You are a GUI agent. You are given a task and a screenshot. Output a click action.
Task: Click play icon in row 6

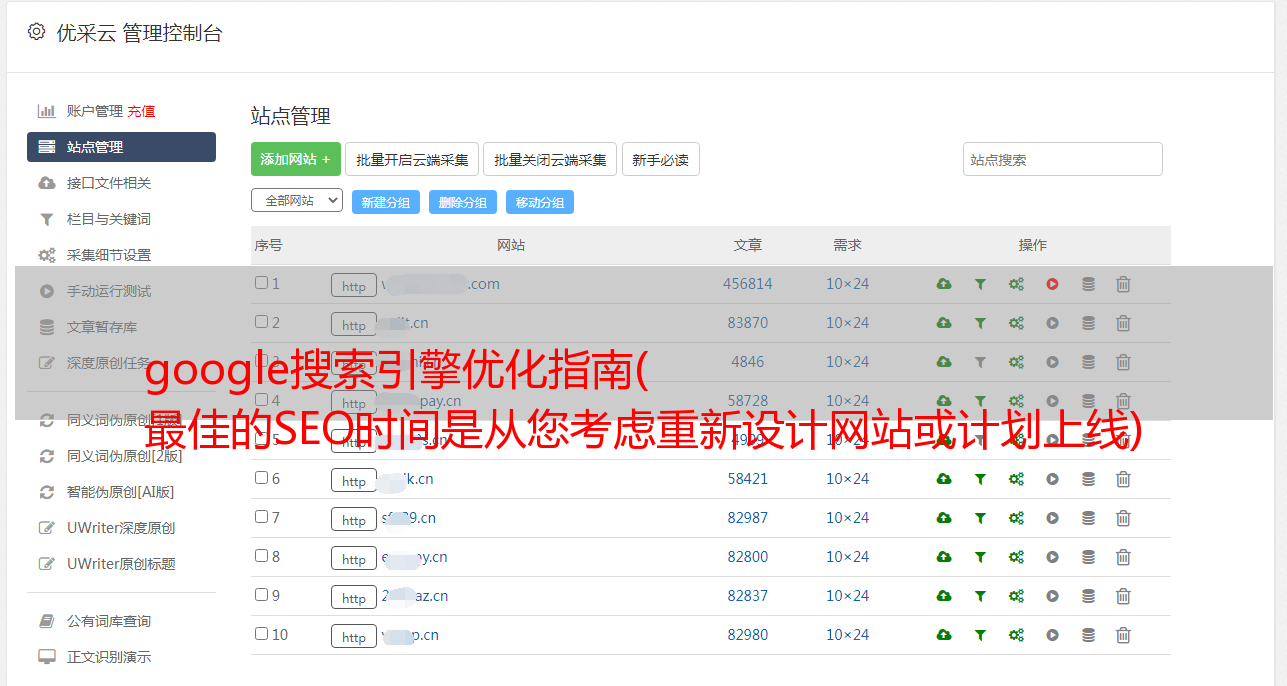pyautogui.click(x=1052, y=479)
